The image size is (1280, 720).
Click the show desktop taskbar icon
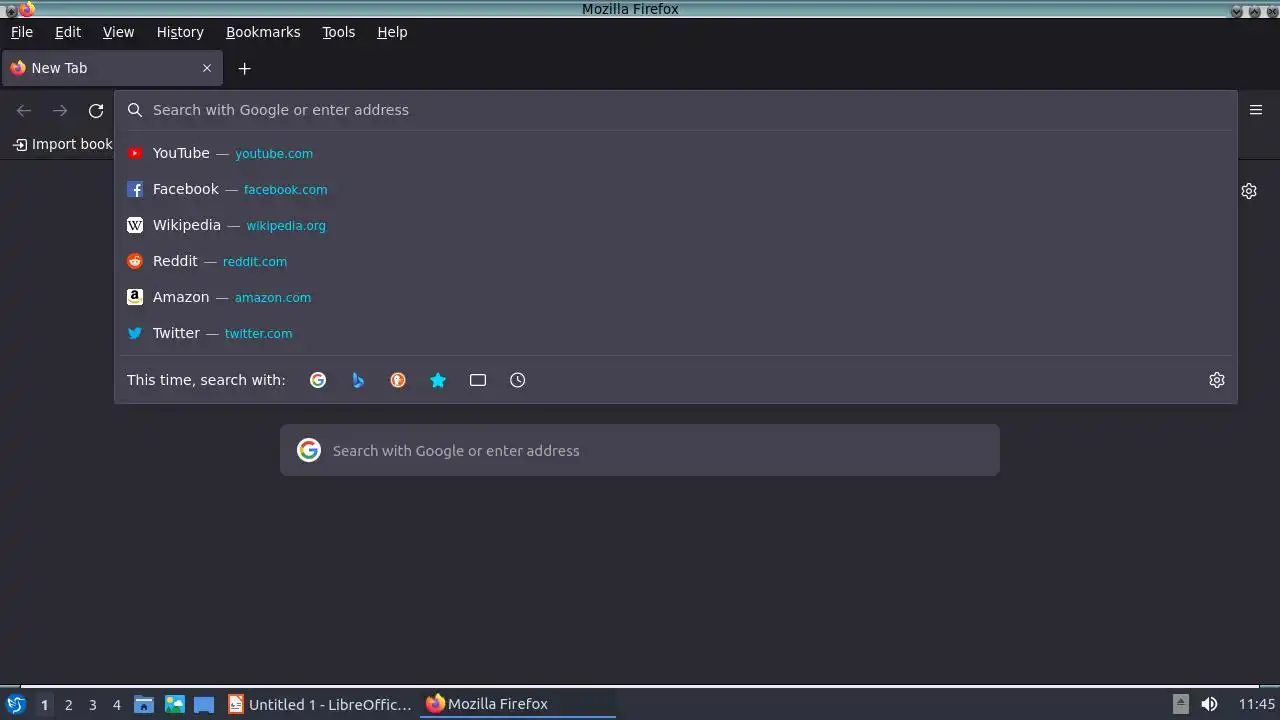click(x=204, y=704)
